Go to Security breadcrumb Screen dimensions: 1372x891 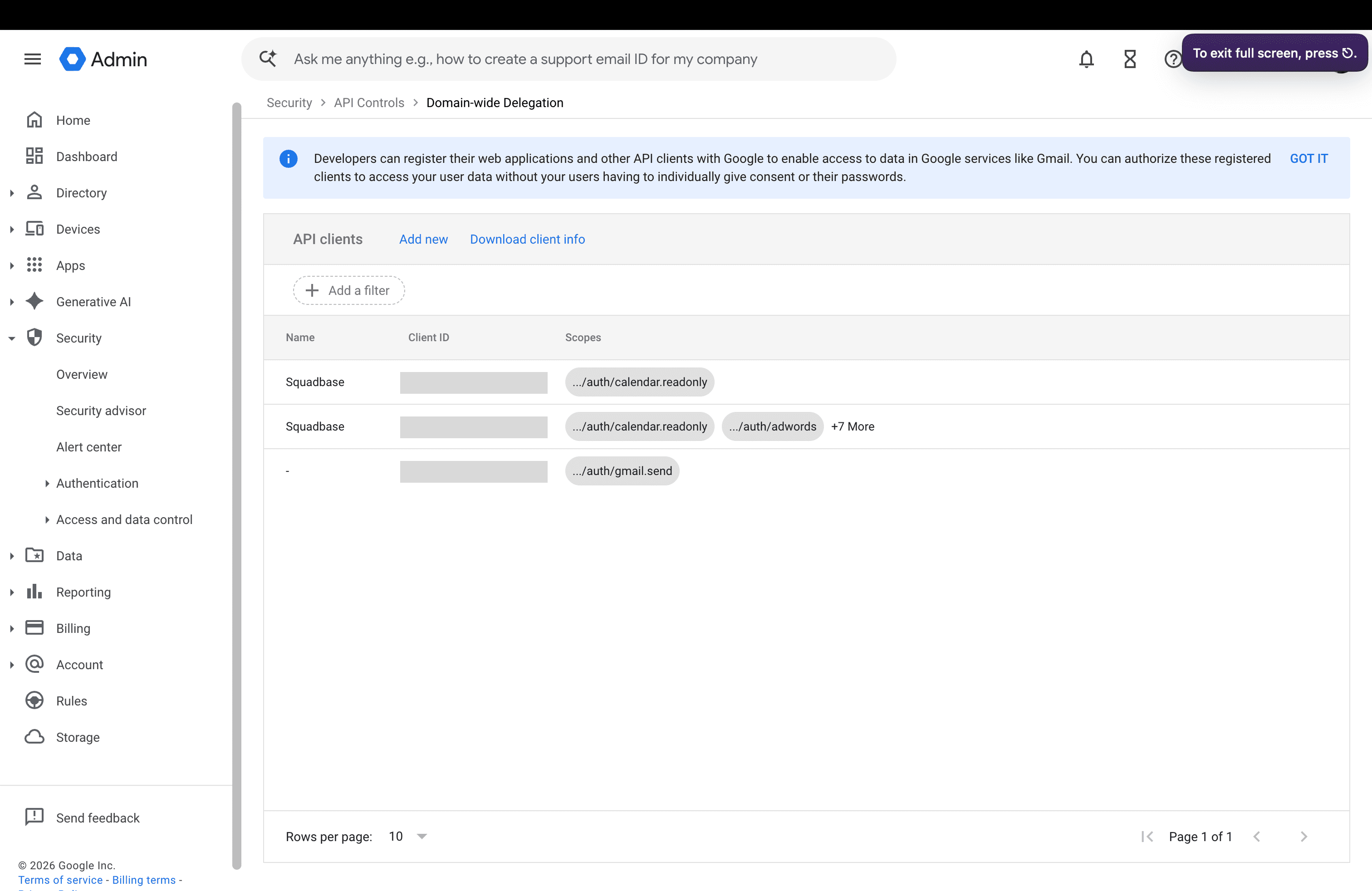point(289,103)
